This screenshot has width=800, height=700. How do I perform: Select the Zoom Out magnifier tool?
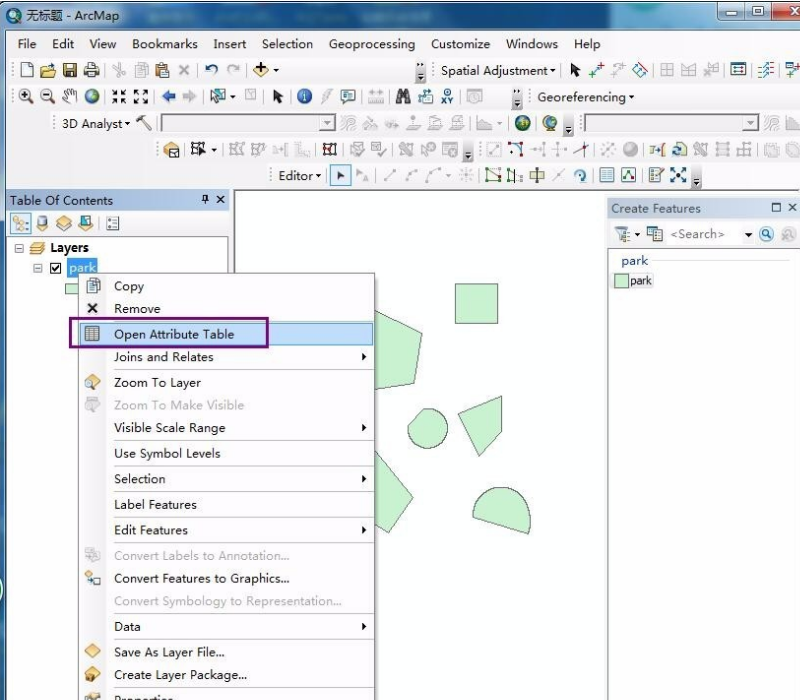(47, 96)
